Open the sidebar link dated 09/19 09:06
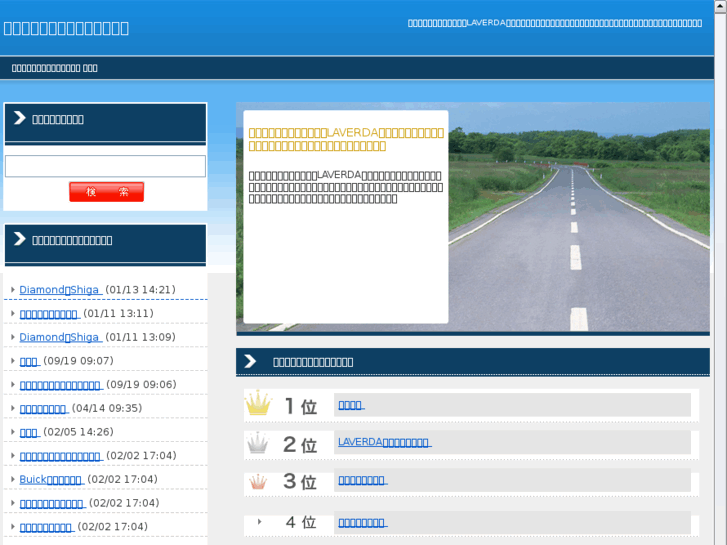Screen dimensions: 727x545 [x=61, y=385]
